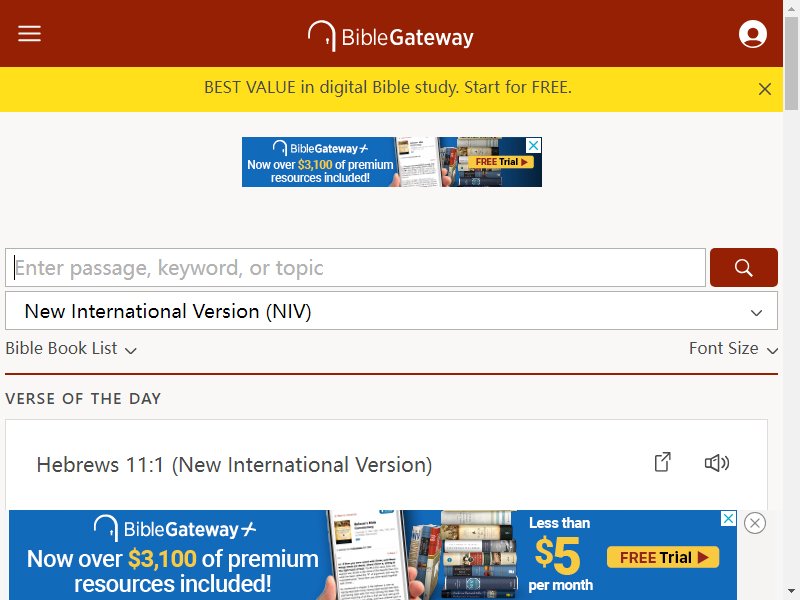Close the bottom sticky ad with circled X
This screenshot has width=800, height=600.
[755, 523]
